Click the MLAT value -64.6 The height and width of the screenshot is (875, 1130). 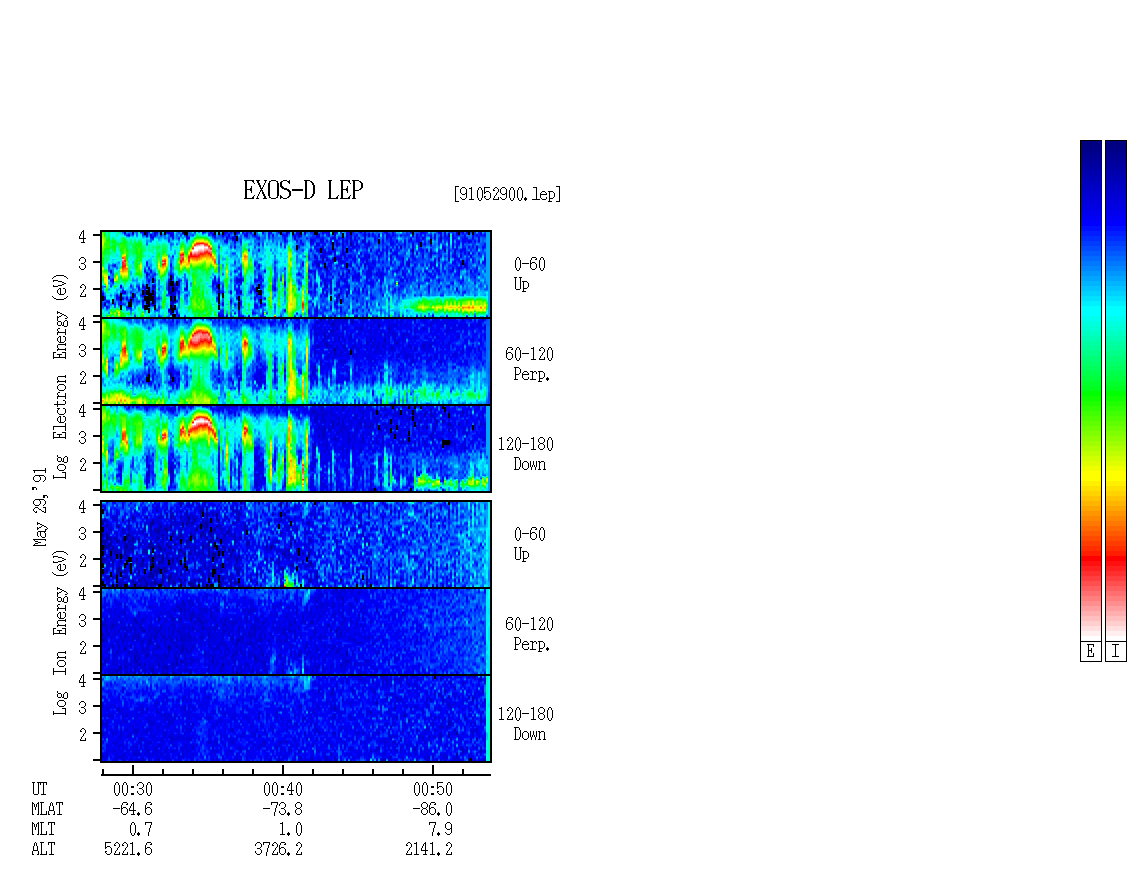133,809
